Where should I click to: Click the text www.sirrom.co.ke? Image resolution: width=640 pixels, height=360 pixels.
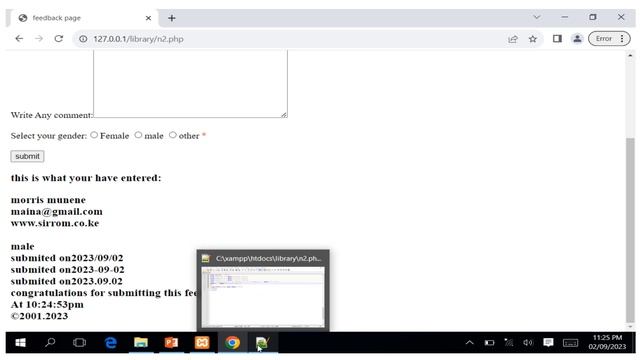[x=55, y=223]
